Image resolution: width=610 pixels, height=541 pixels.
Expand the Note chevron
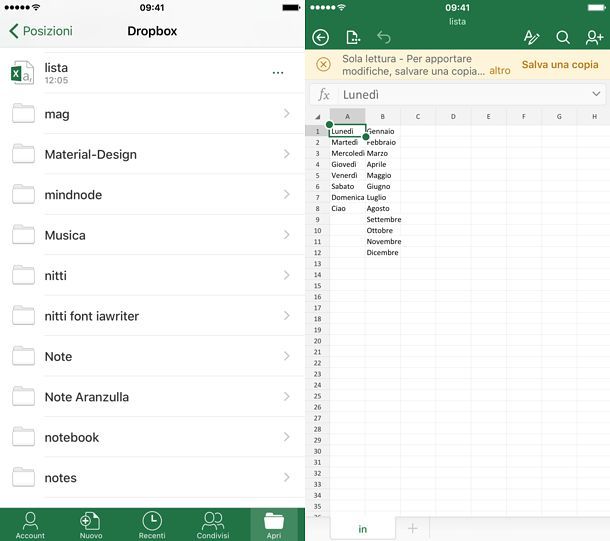(287, 356)
